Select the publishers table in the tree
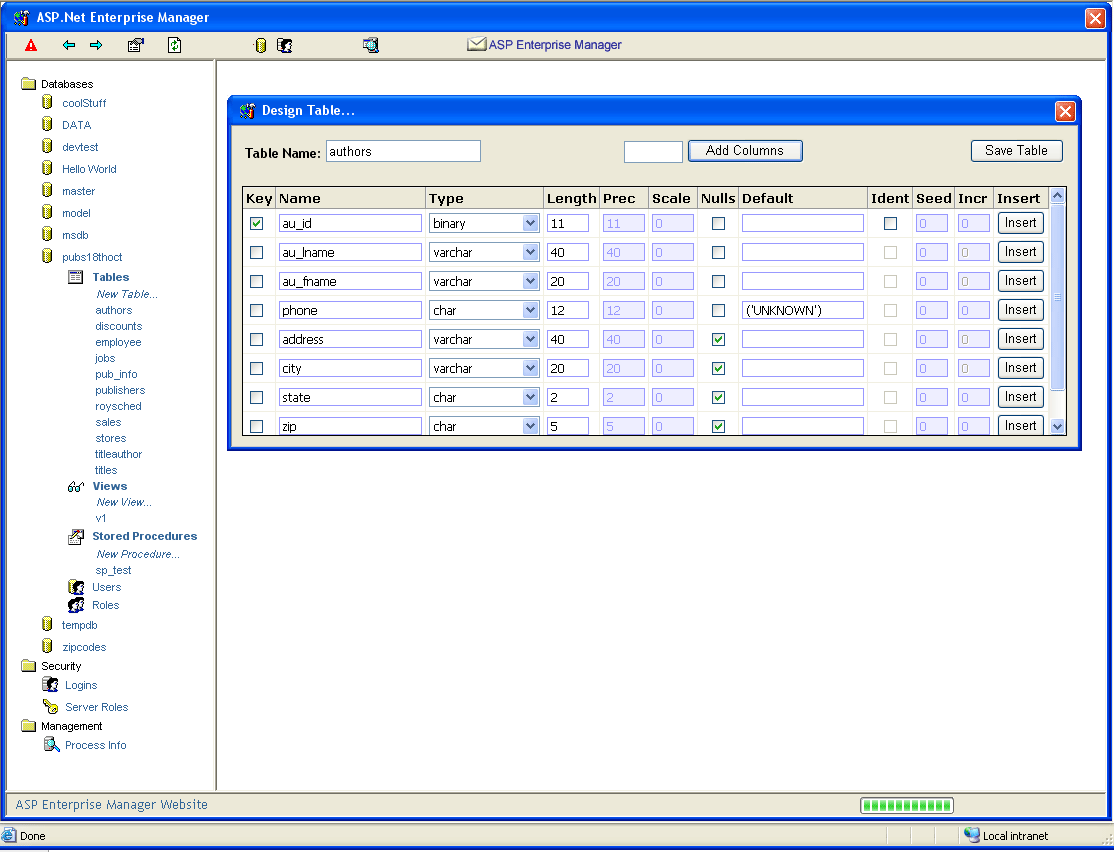 [x=120, y=390]
